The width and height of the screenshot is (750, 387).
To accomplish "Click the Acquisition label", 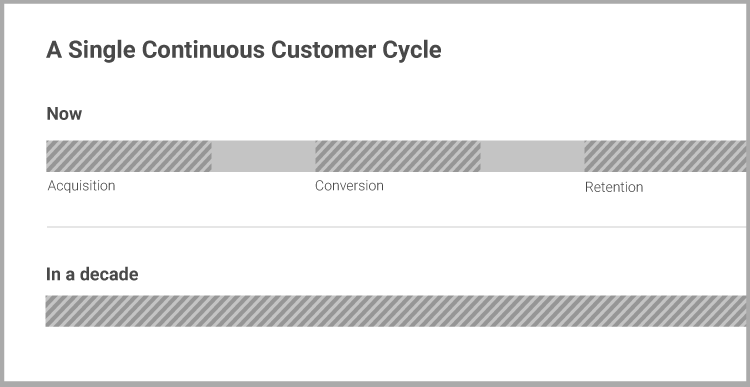I will [81, 186].
